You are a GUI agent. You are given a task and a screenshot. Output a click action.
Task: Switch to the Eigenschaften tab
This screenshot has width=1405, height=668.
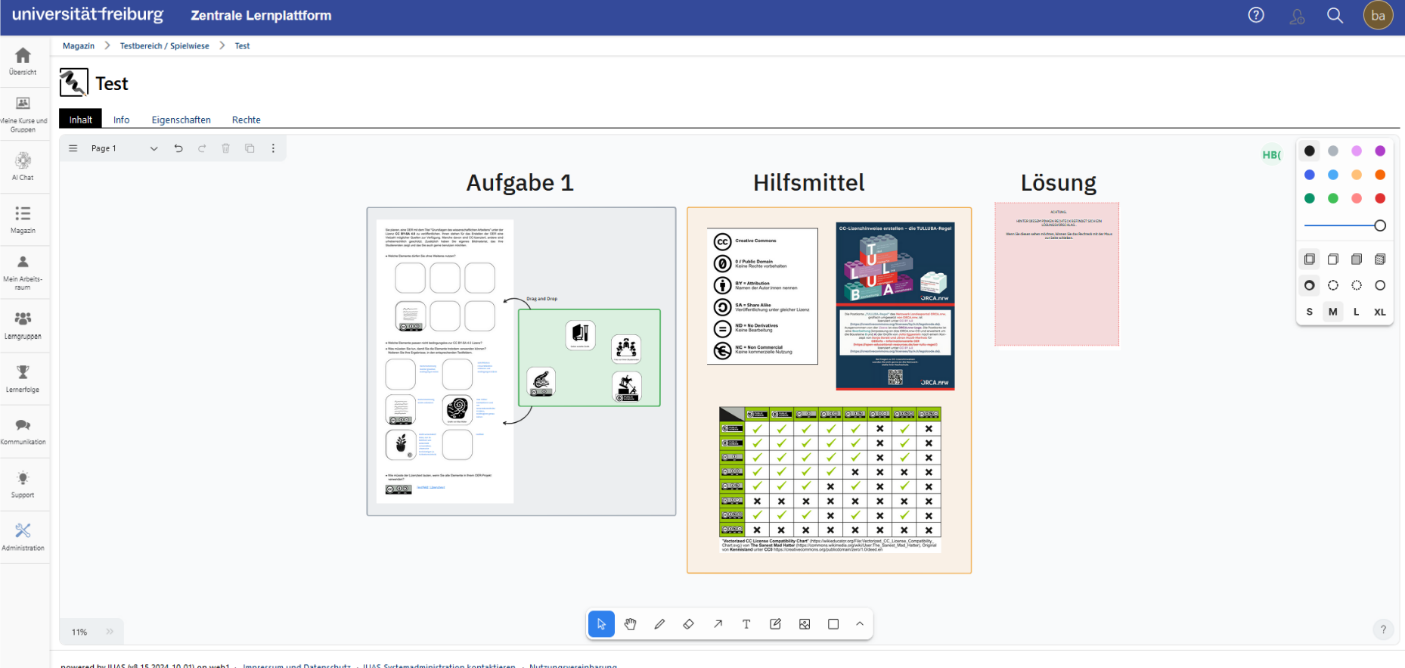point(181,120)
